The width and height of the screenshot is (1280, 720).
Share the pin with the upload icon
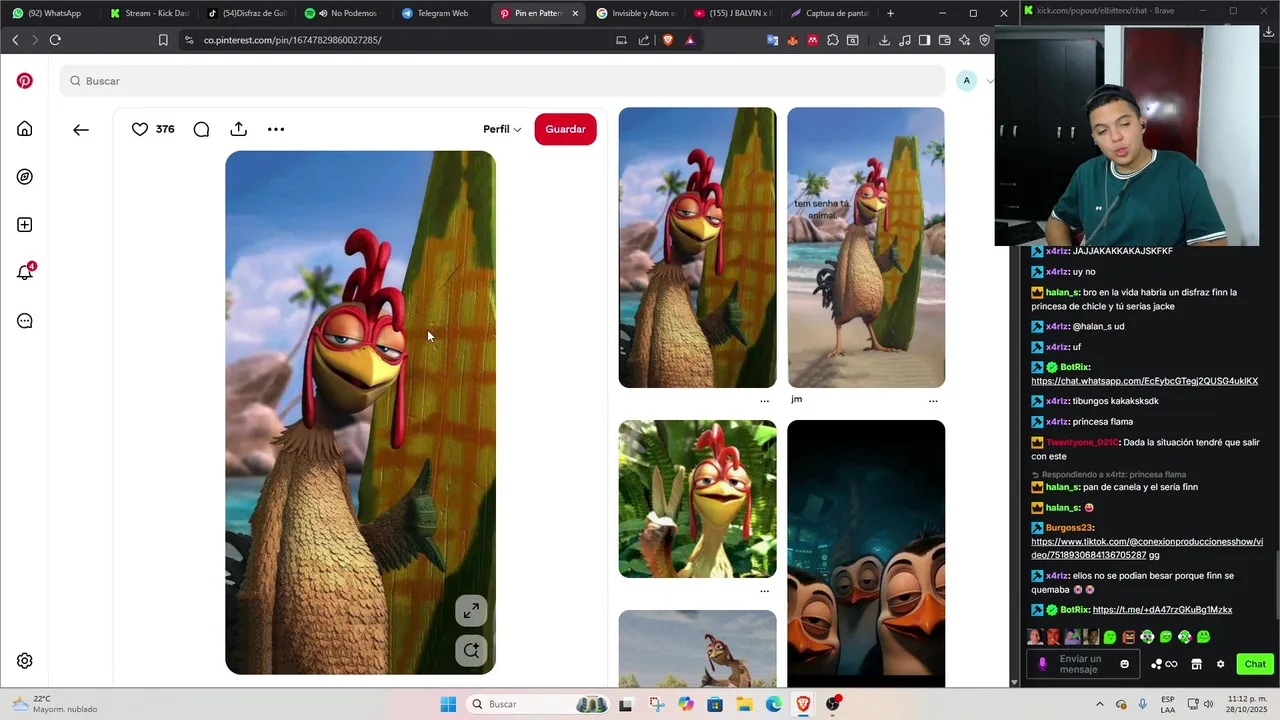[x=238, y=129]
